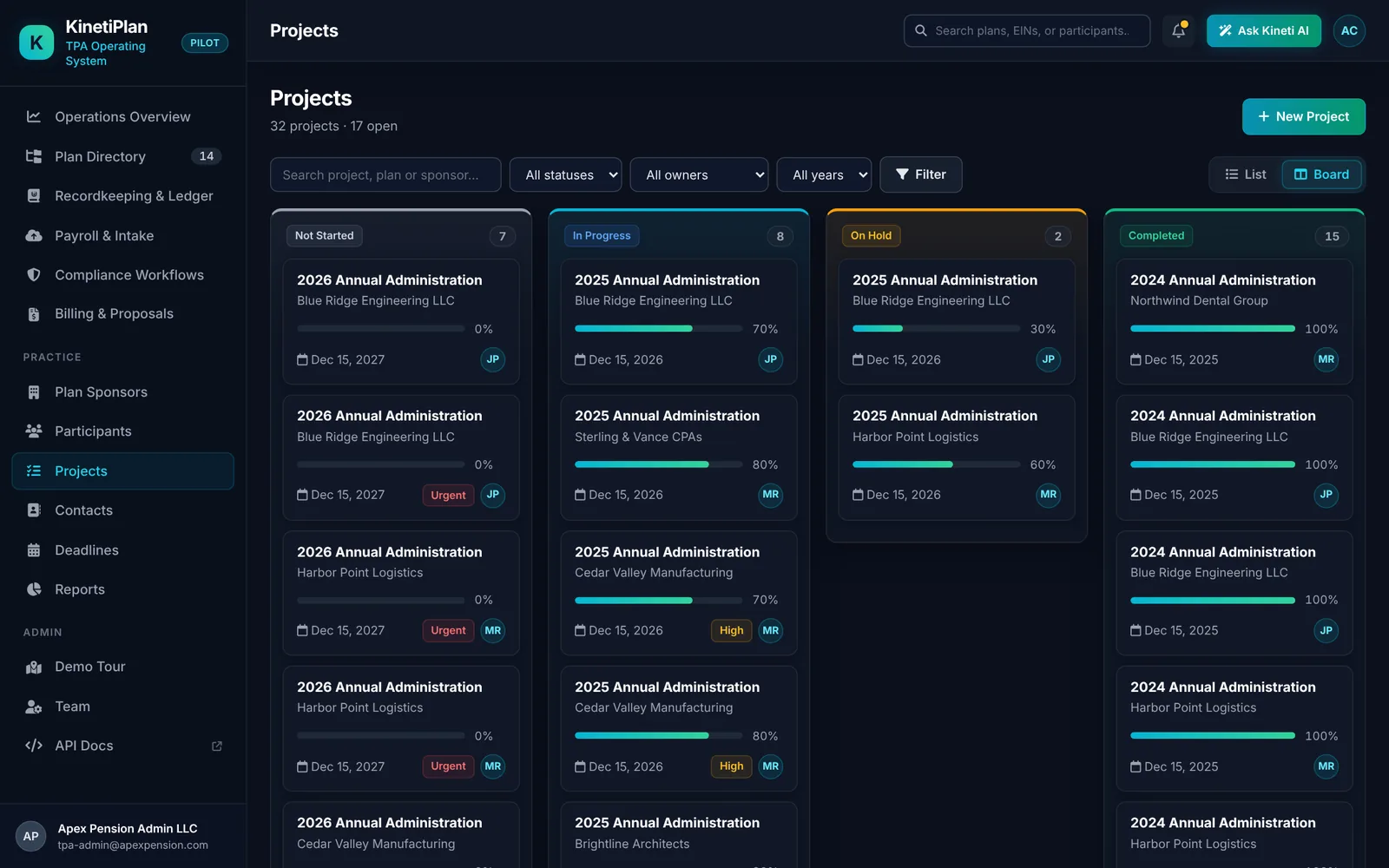The width and height of the screenshot is (1389, 868).
Task: Click the Plan Sponsors building icon
Action: [x=34, y=392]
